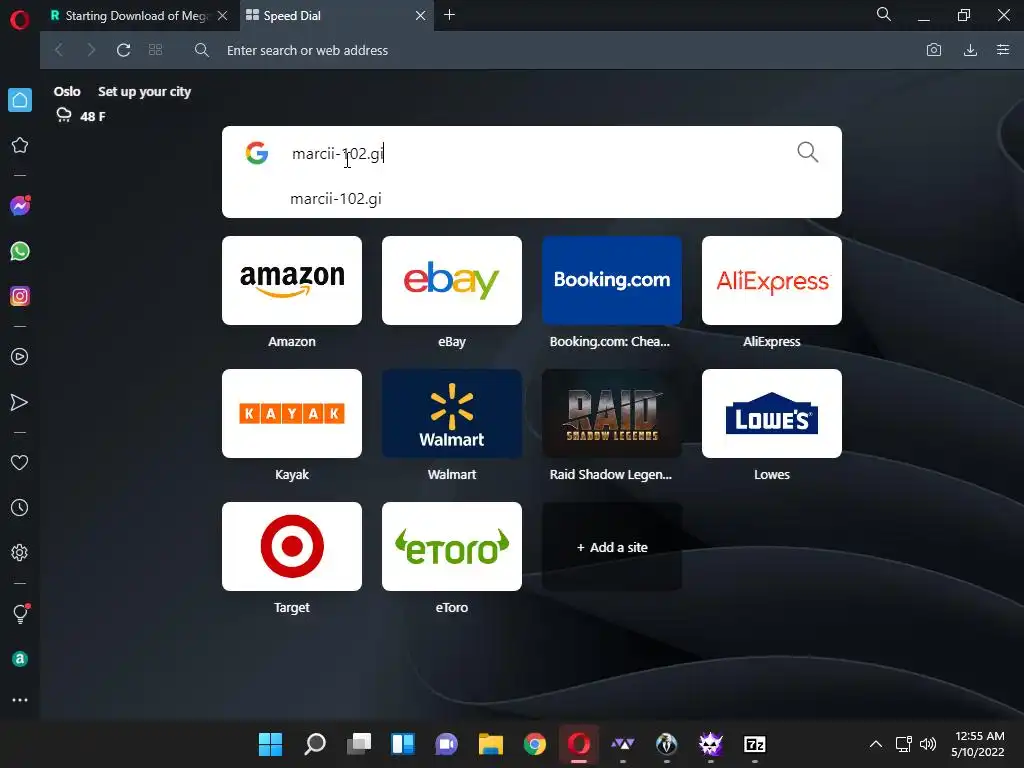Open Easy Setup sliders icon

pyautogui.click(x=1003, y=50)
